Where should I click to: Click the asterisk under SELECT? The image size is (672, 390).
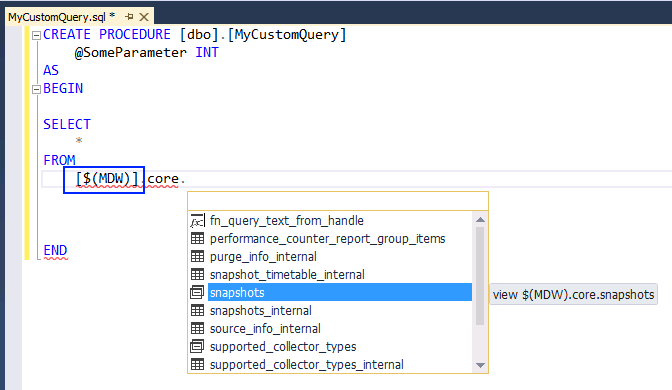click(79, 141)
